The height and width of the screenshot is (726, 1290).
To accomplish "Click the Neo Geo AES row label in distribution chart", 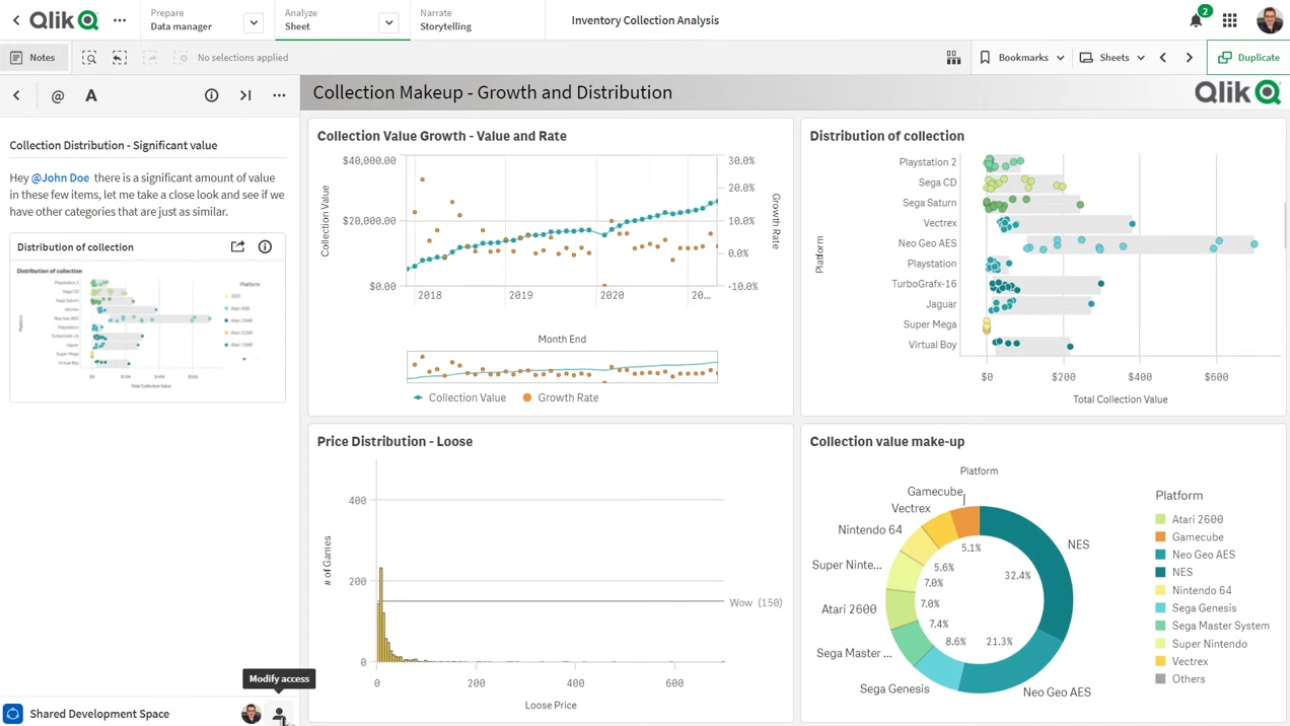I will pos(927,243).
